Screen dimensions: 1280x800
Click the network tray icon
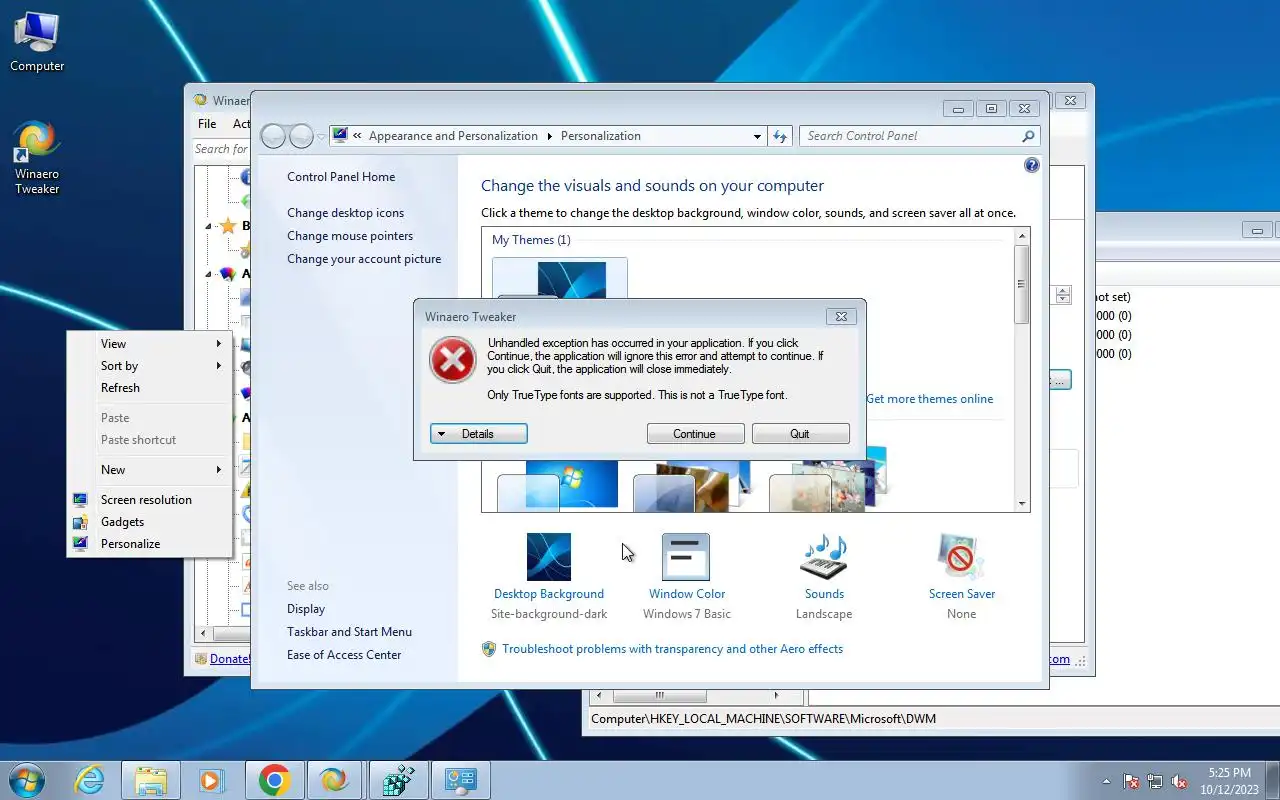tap(1155, 782)
